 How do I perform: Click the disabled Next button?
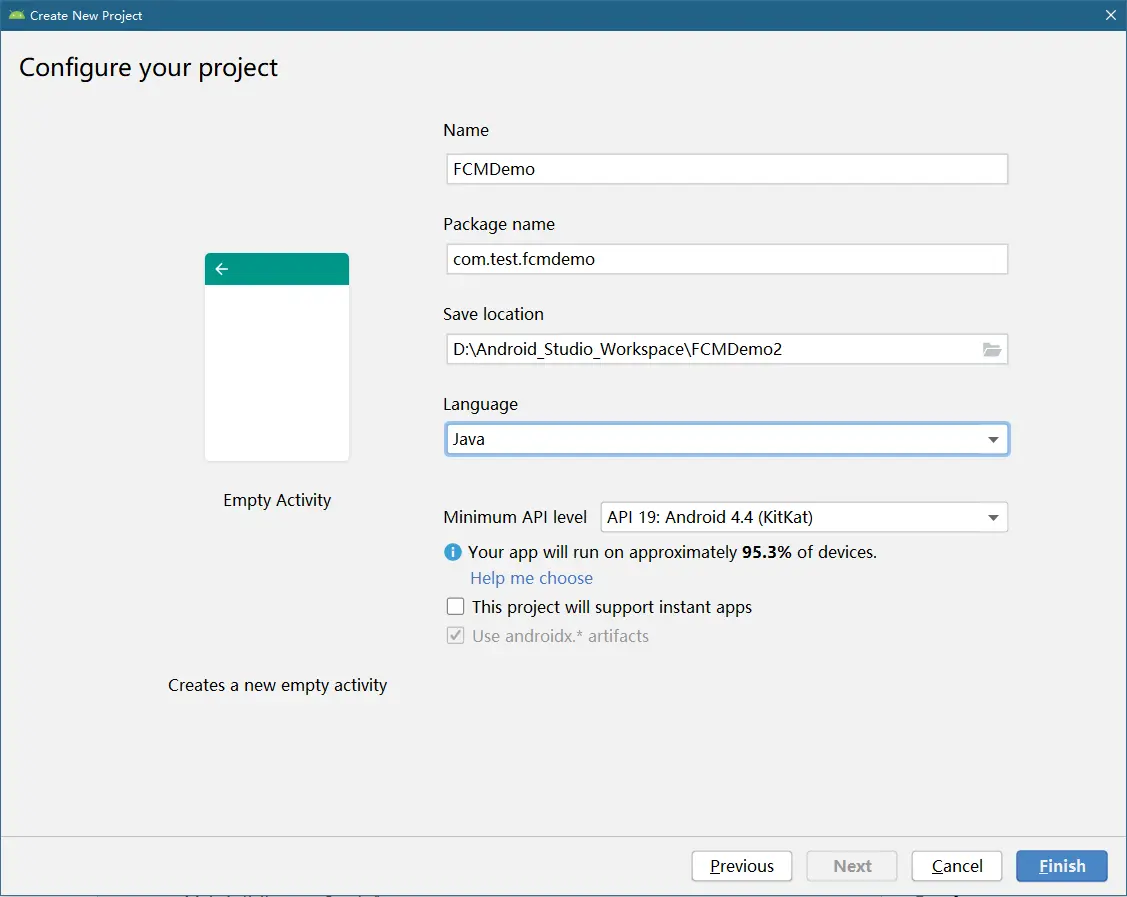click(852, 866)
